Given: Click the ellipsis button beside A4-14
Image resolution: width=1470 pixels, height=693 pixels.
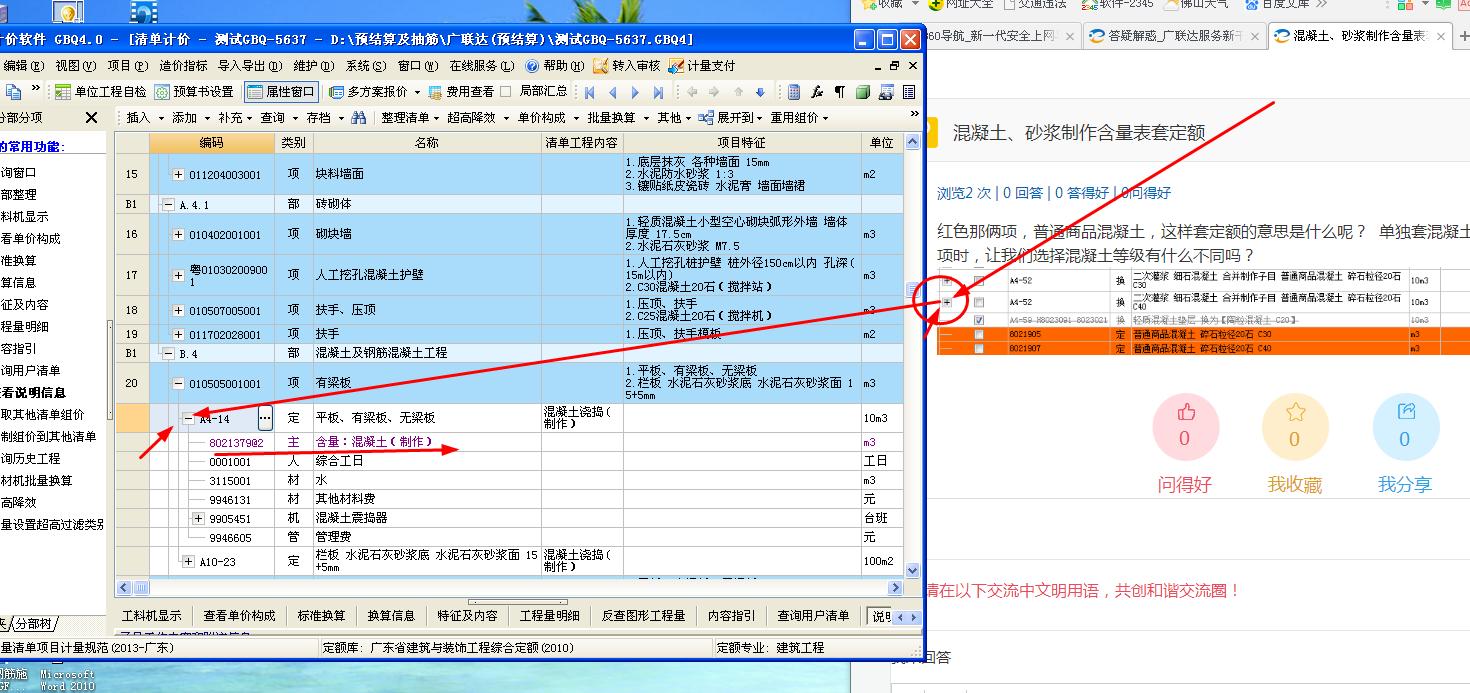Looking at the screenshot, I should click(x=265, y=418).
